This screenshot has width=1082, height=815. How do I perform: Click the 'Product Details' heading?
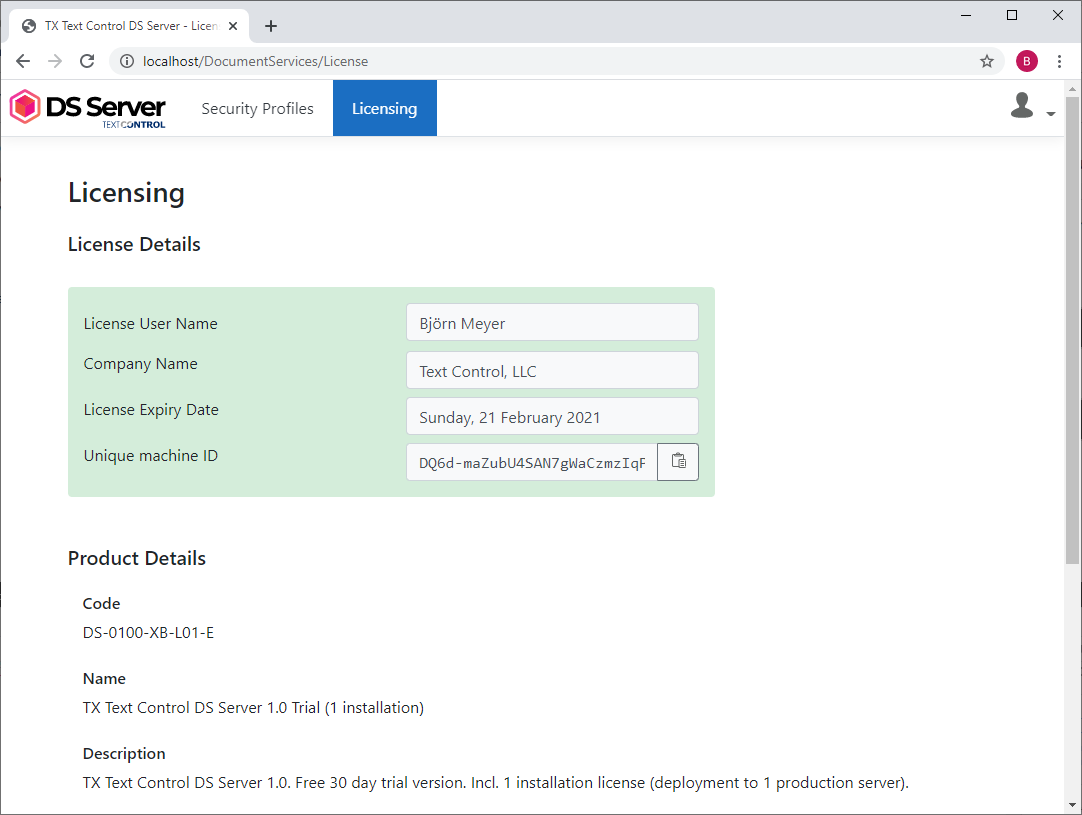coord(137,558)
